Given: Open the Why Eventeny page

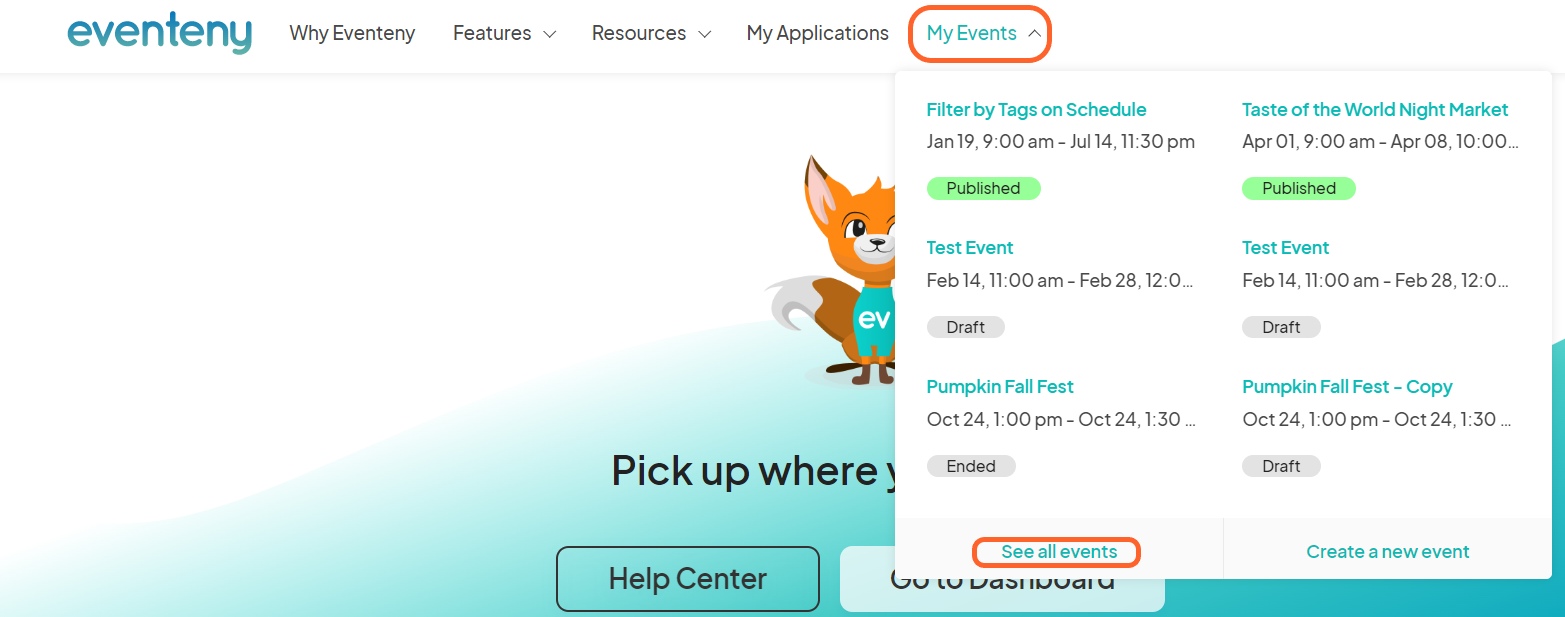Looking at the screenshot, I should tap(352, 34).
